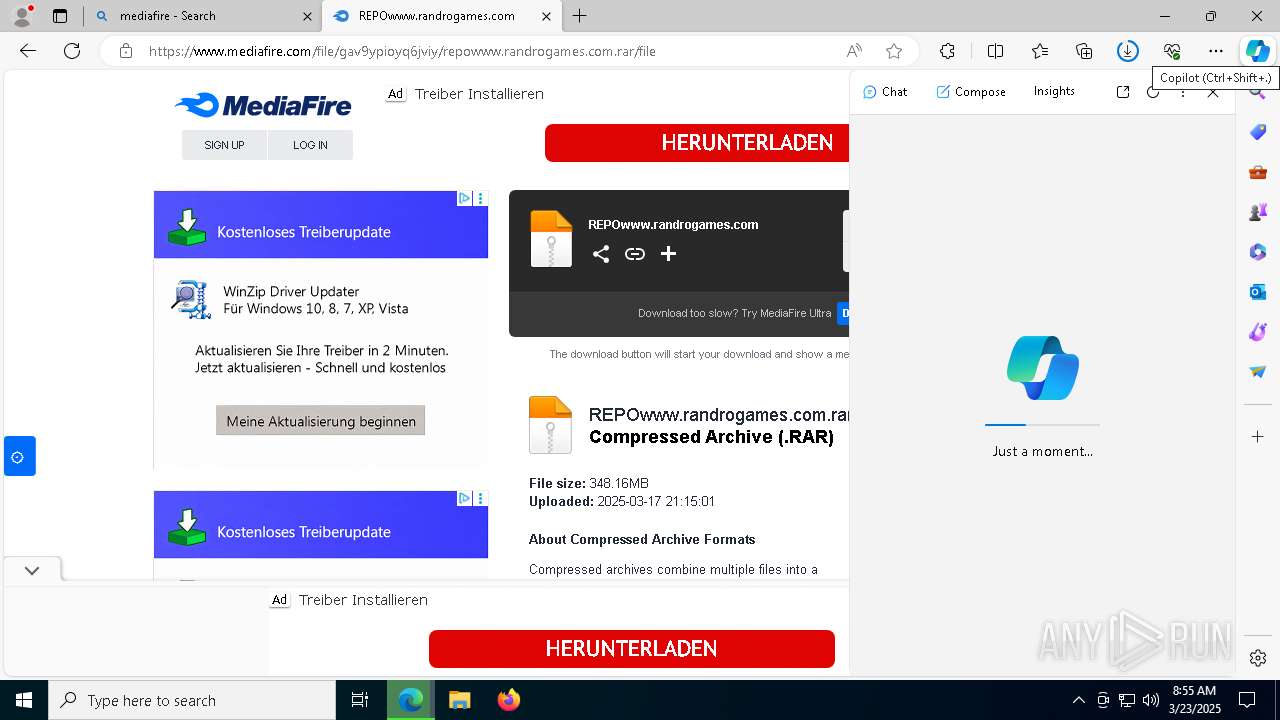Toggle the Copilot sidebar button

coord(1257,51)
